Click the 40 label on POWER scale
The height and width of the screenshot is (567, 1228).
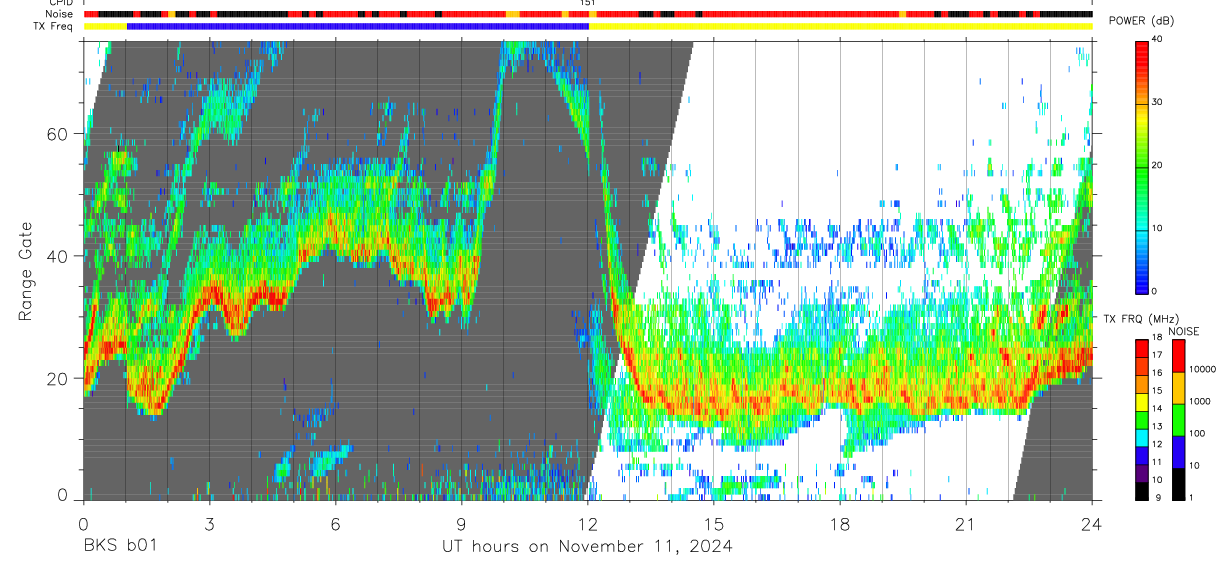point(1157,39)
